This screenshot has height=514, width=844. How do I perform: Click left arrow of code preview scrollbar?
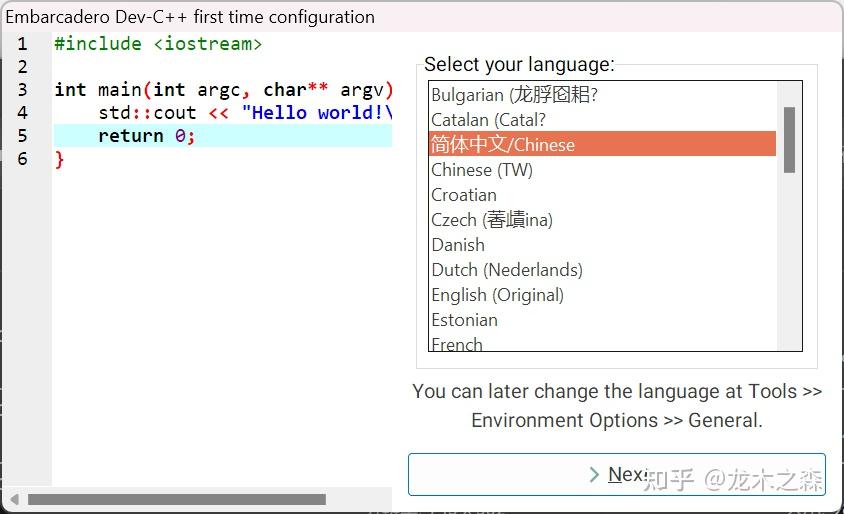click(14, 499)
